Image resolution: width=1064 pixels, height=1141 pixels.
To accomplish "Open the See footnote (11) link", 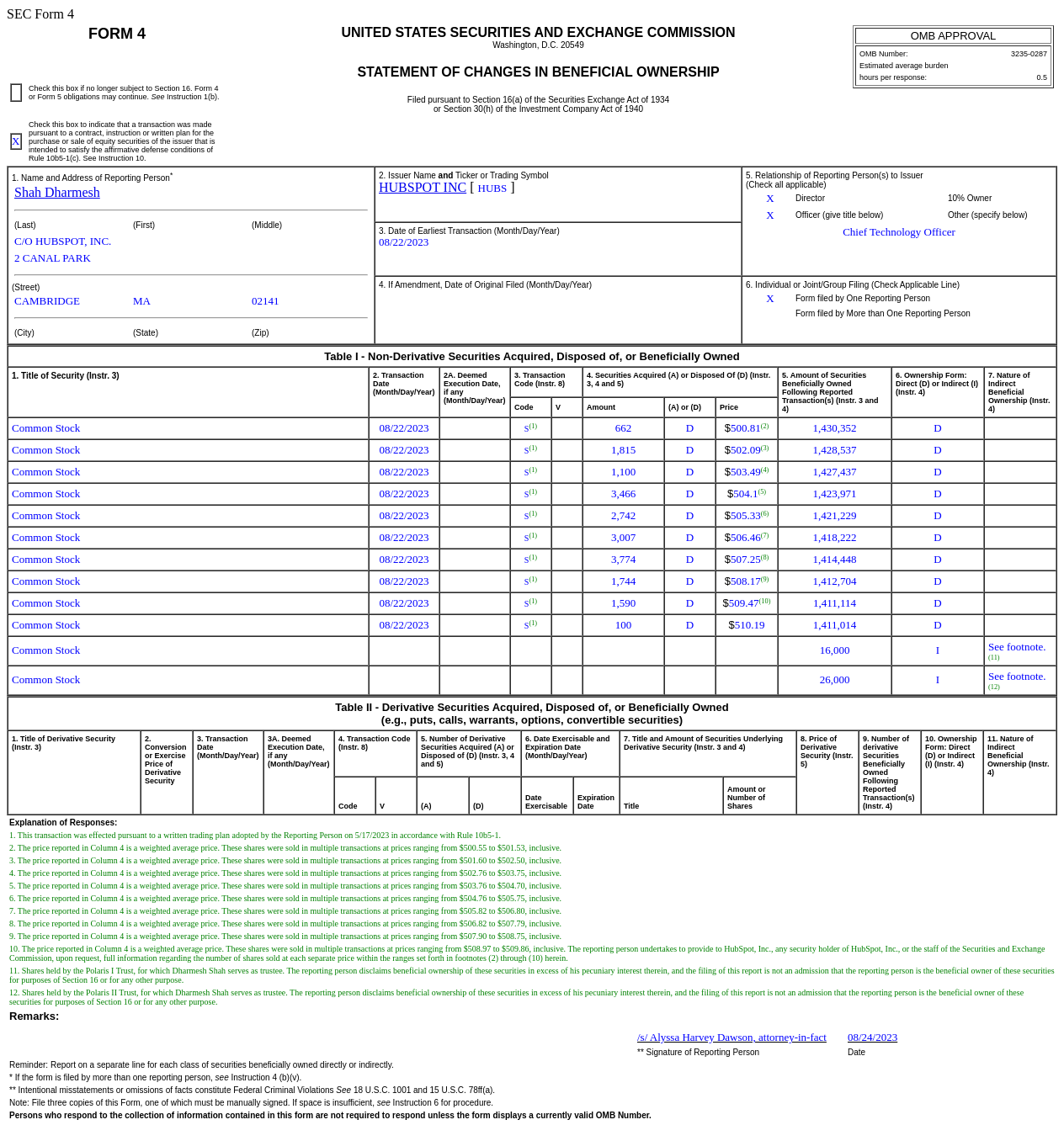I will pyautogui.click(x=1016, y=646).
